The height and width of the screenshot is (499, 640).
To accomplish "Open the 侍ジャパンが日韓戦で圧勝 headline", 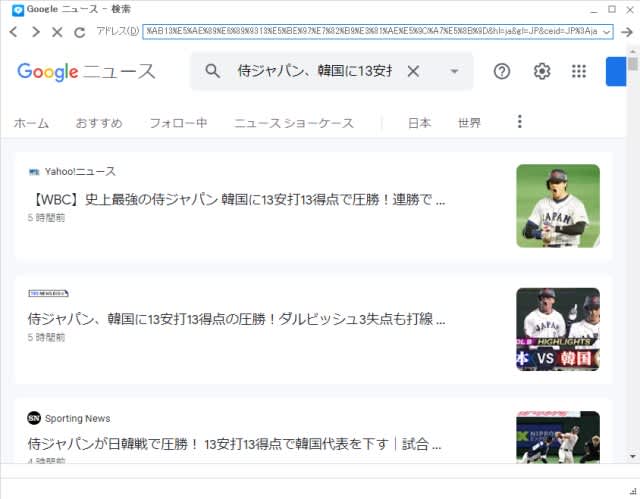I will 235,444.
